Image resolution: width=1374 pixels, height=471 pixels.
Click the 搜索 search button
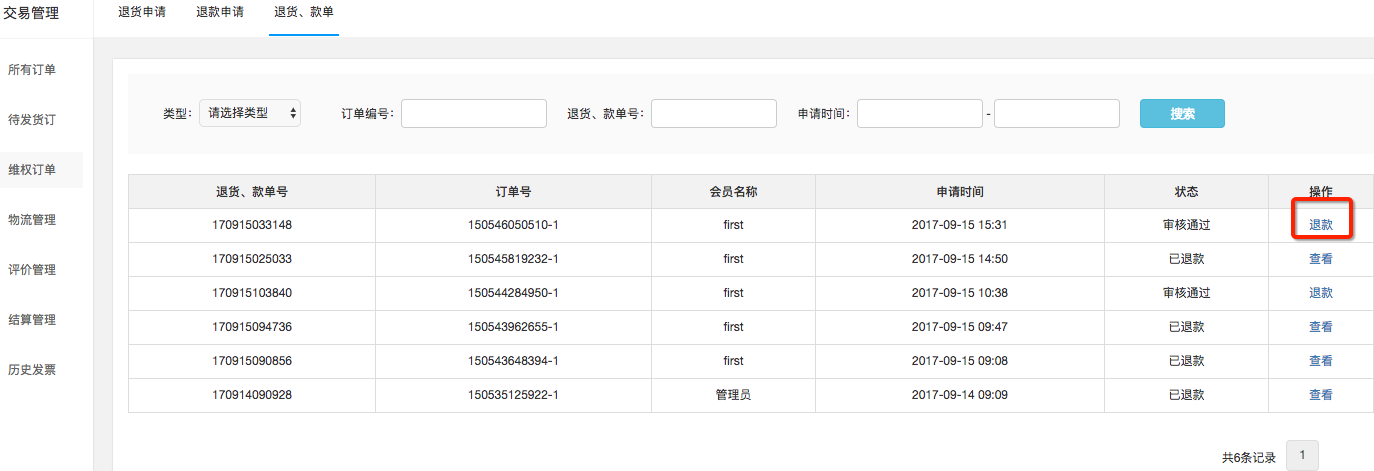point(1182,113)
